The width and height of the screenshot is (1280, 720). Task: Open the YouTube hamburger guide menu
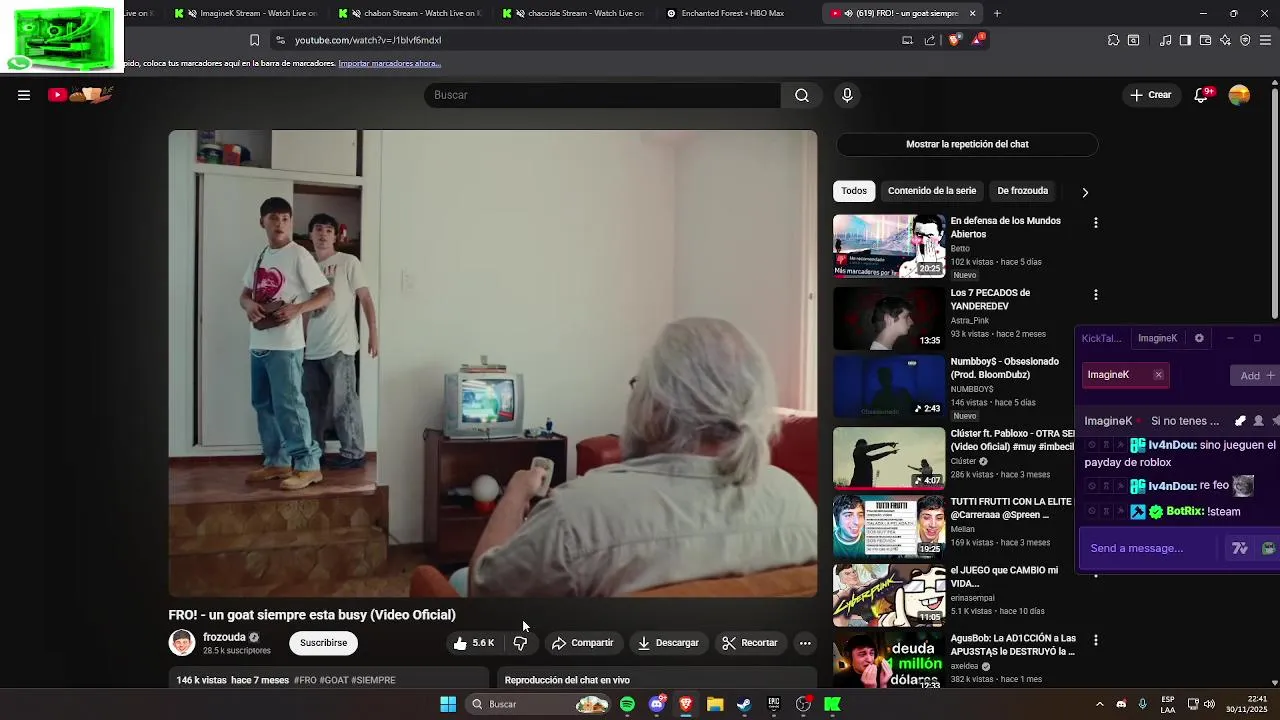pos(24,95)
